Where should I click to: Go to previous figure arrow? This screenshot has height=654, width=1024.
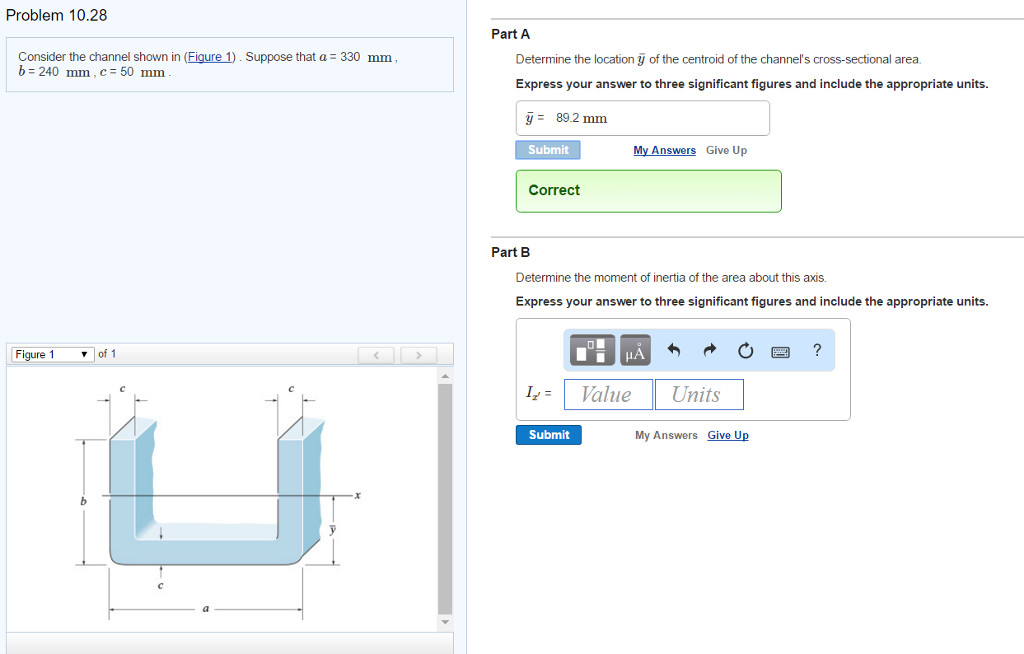pos(376,355)
